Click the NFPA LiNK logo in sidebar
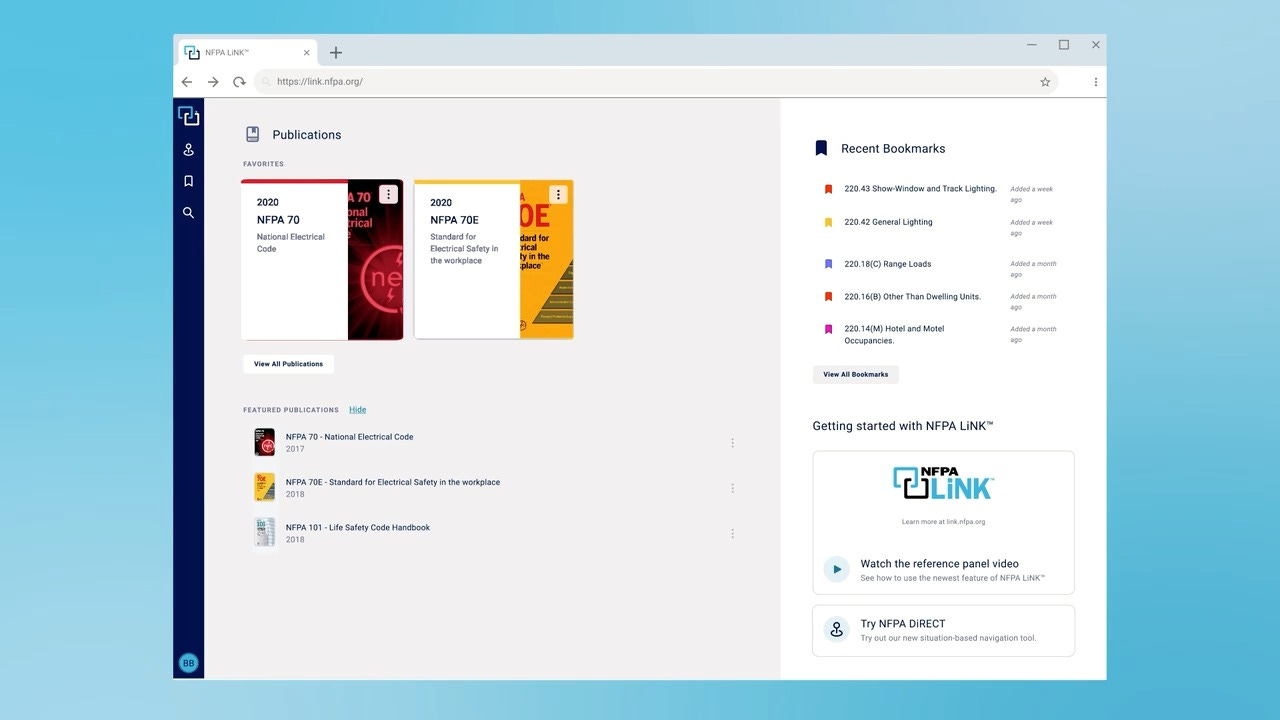Image resolution: width=1280 pixels, height=720 pixels. coord(188,116)
